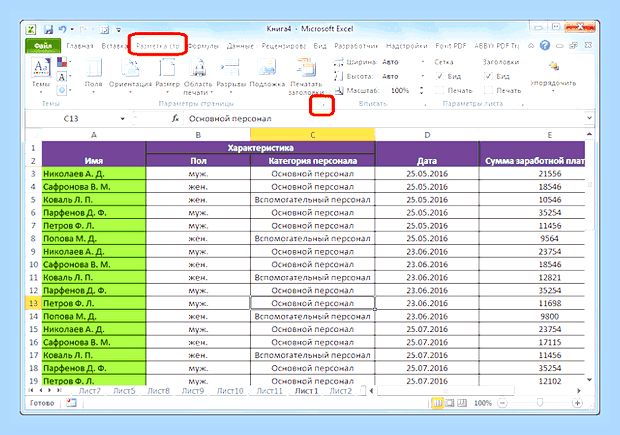This screenshot has width=620, height=435.
Task: Click the 100% zoom level button
Action: [x=482, y=403]
